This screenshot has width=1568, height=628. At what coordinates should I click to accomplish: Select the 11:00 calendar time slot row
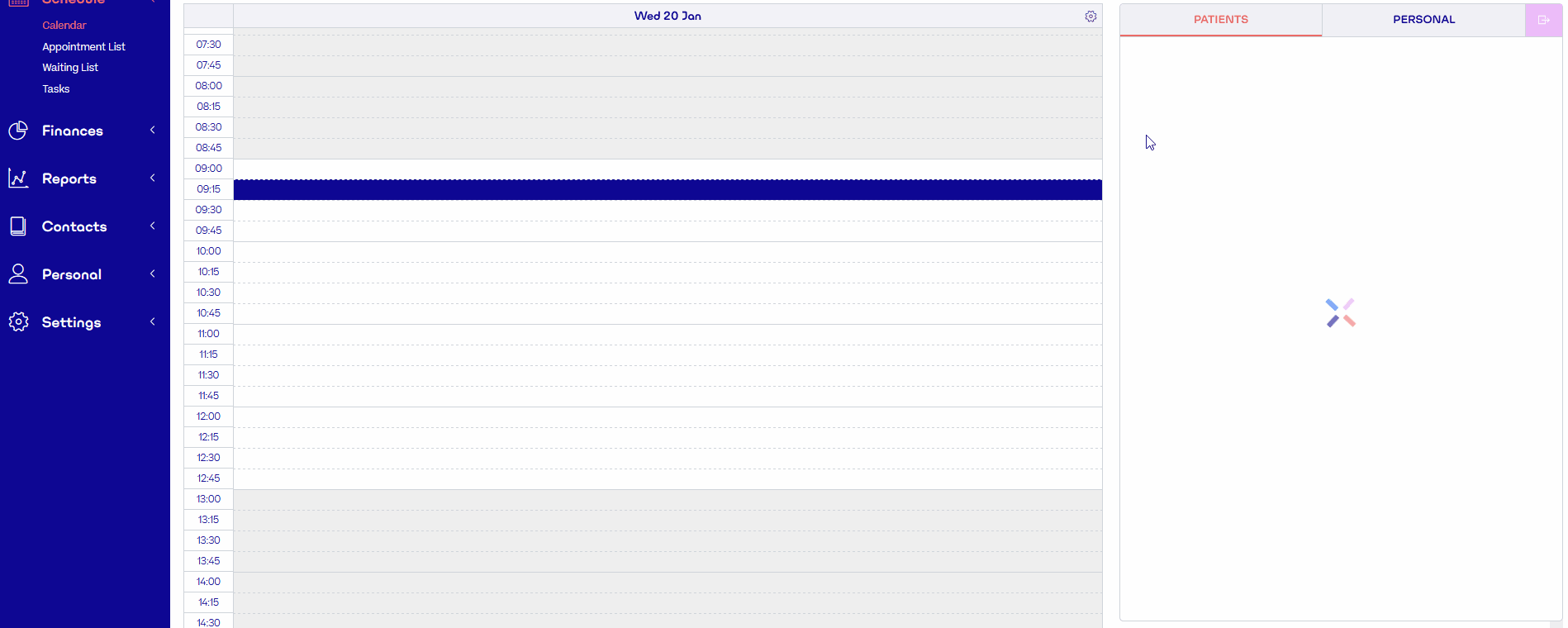coord(668,335)
